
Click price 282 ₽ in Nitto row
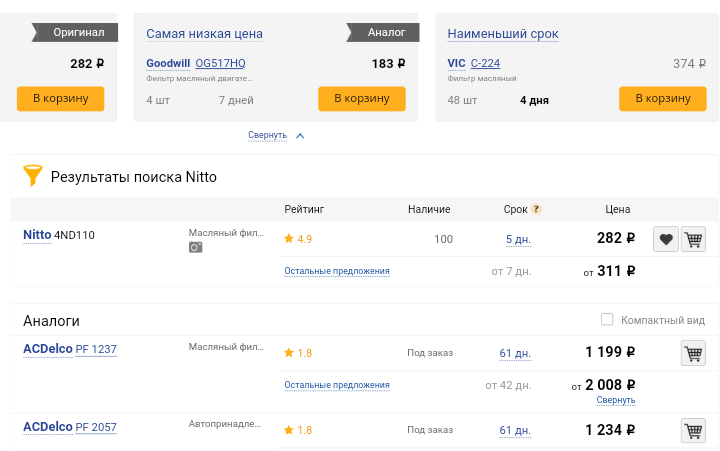tap(616, 238)
